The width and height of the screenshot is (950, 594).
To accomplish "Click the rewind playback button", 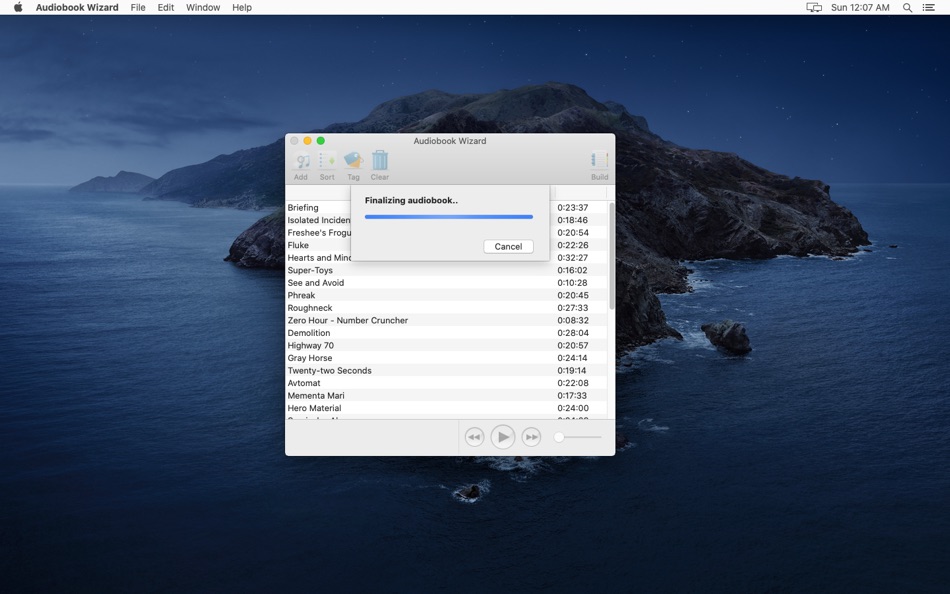I will pos(474,437).
